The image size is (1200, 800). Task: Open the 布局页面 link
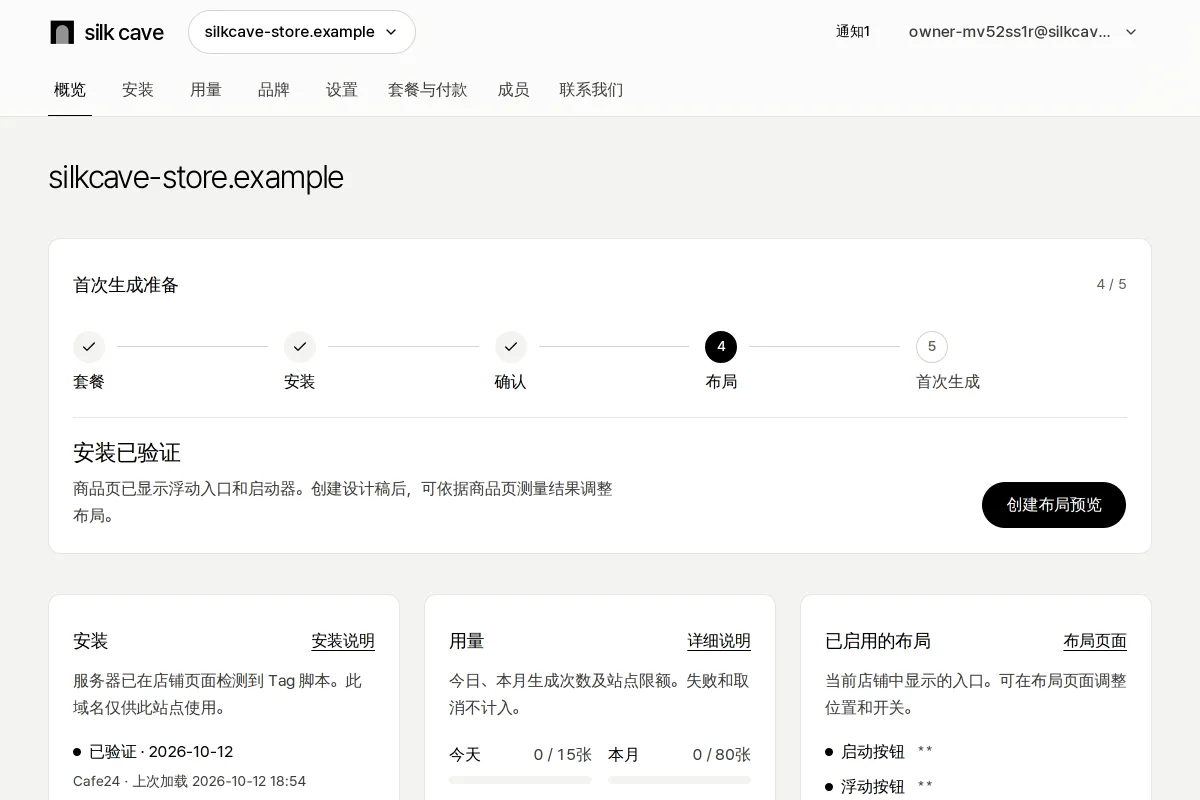click(1095, 641)
